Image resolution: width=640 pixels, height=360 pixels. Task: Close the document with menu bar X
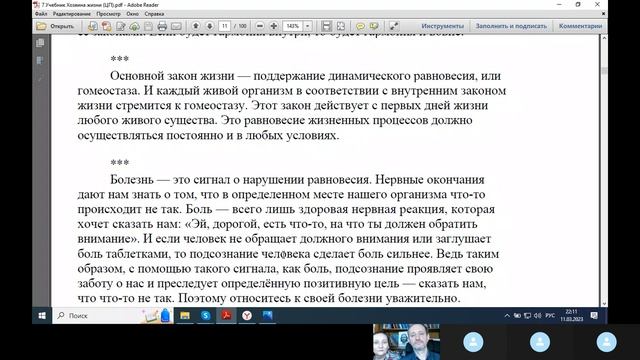tap(603, 14)
